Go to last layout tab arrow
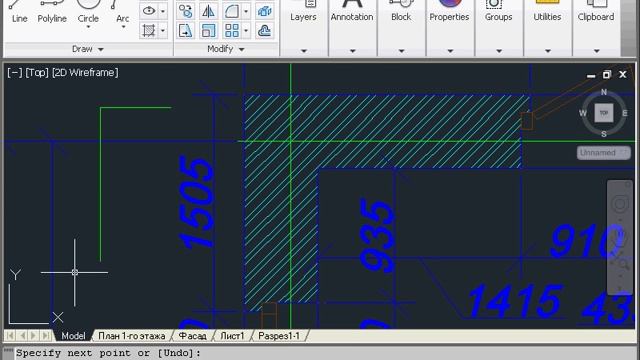The image size is (640, 360). tap(46, 336)
